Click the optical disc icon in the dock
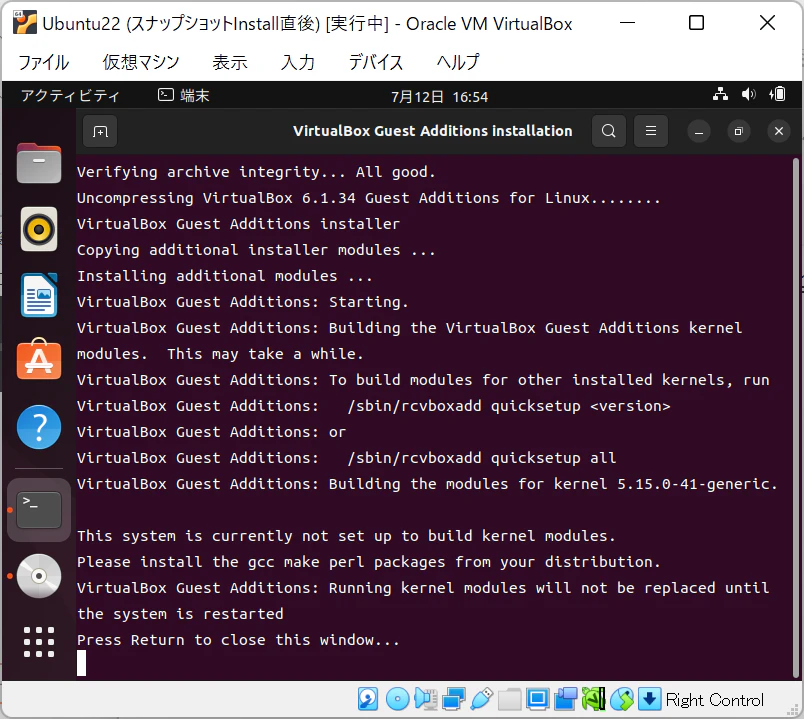804x719 pixels. (39, 576)
